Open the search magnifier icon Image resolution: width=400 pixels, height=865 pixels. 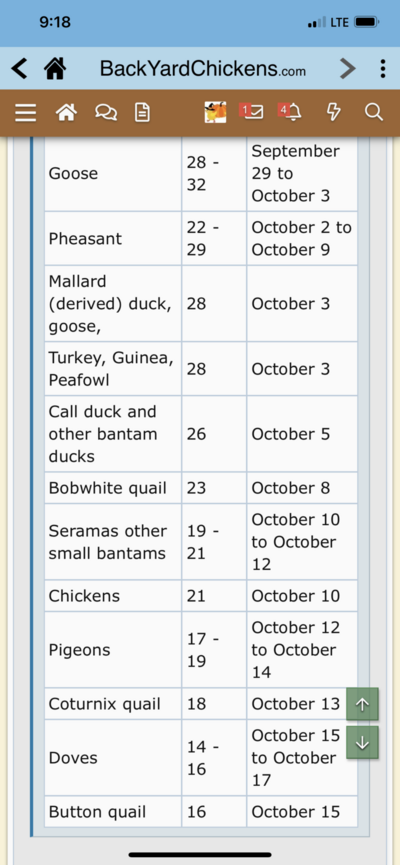point(374,113)
